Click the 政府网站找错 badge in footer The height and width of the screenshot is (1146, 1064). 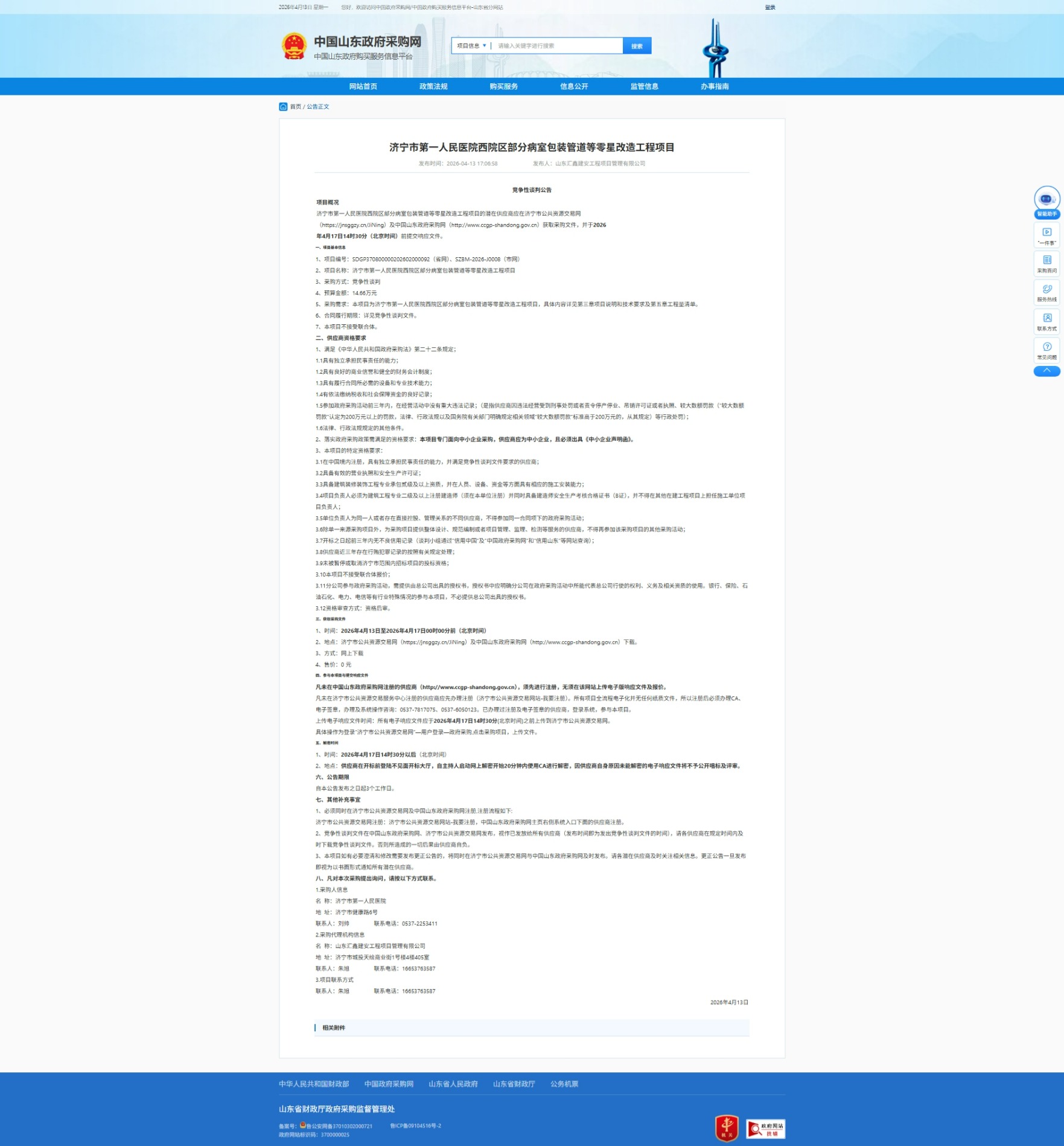coord(765,1128)
